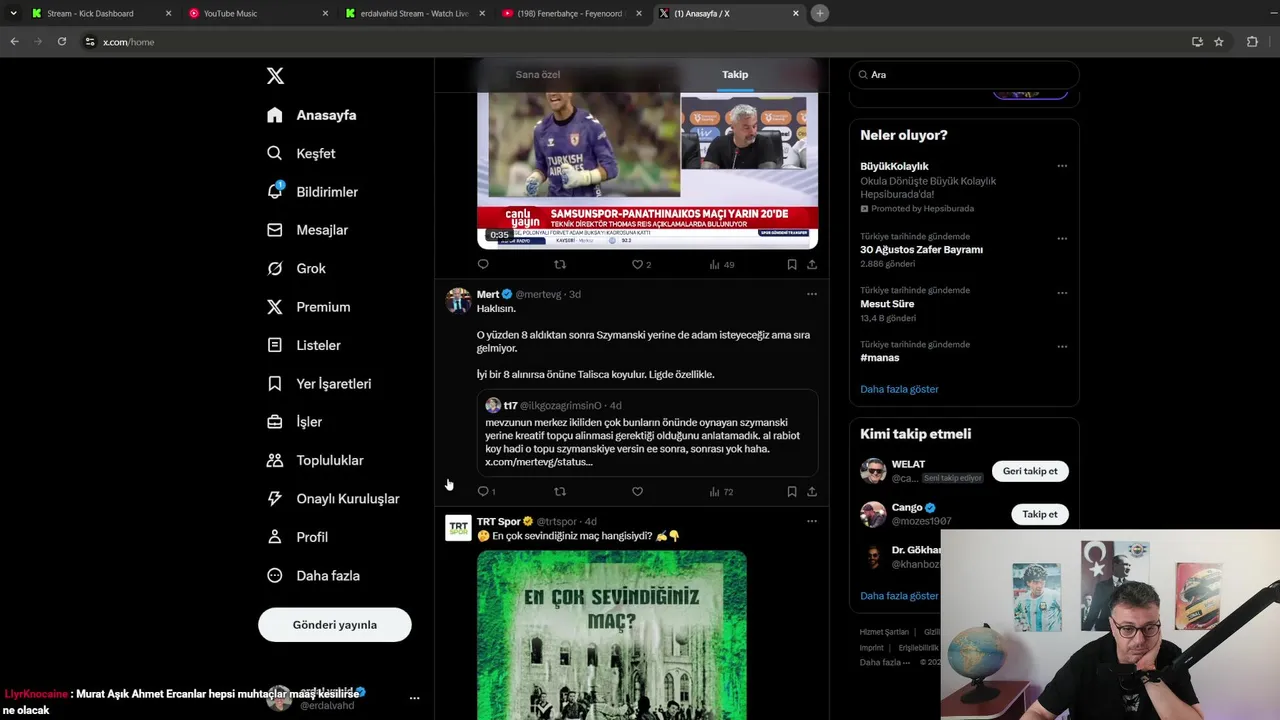
Task: Bookmark this page with star icon
Action: coord(1219,42)
